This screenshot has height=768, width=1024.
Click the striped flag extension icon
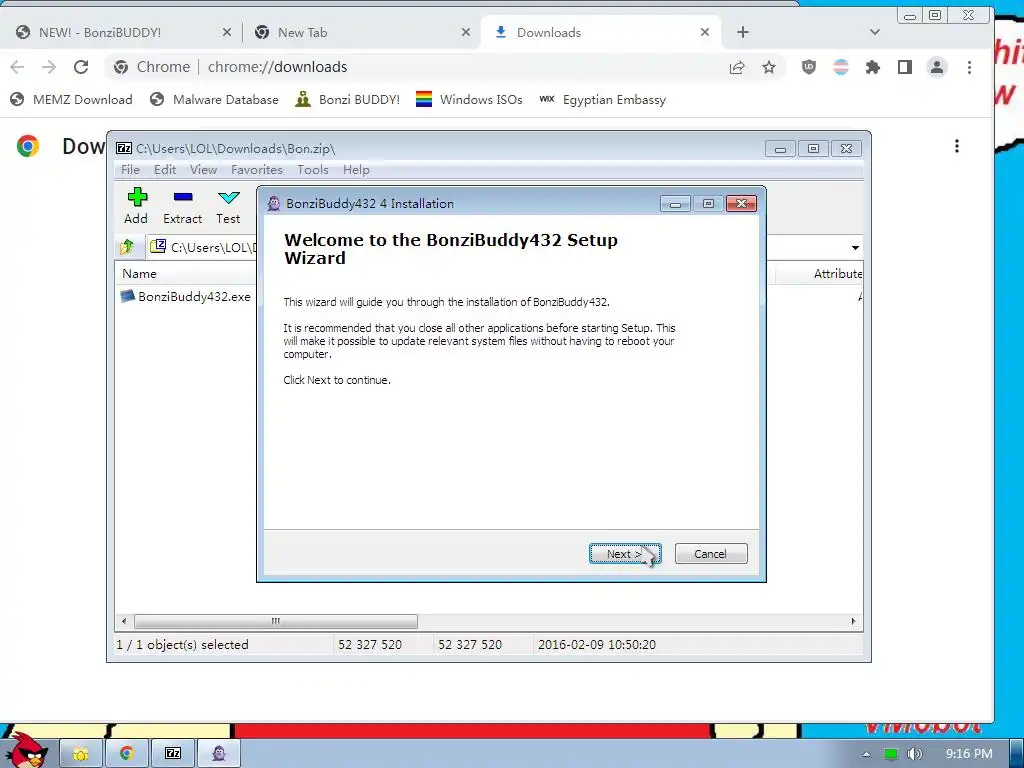pos(840,67)
